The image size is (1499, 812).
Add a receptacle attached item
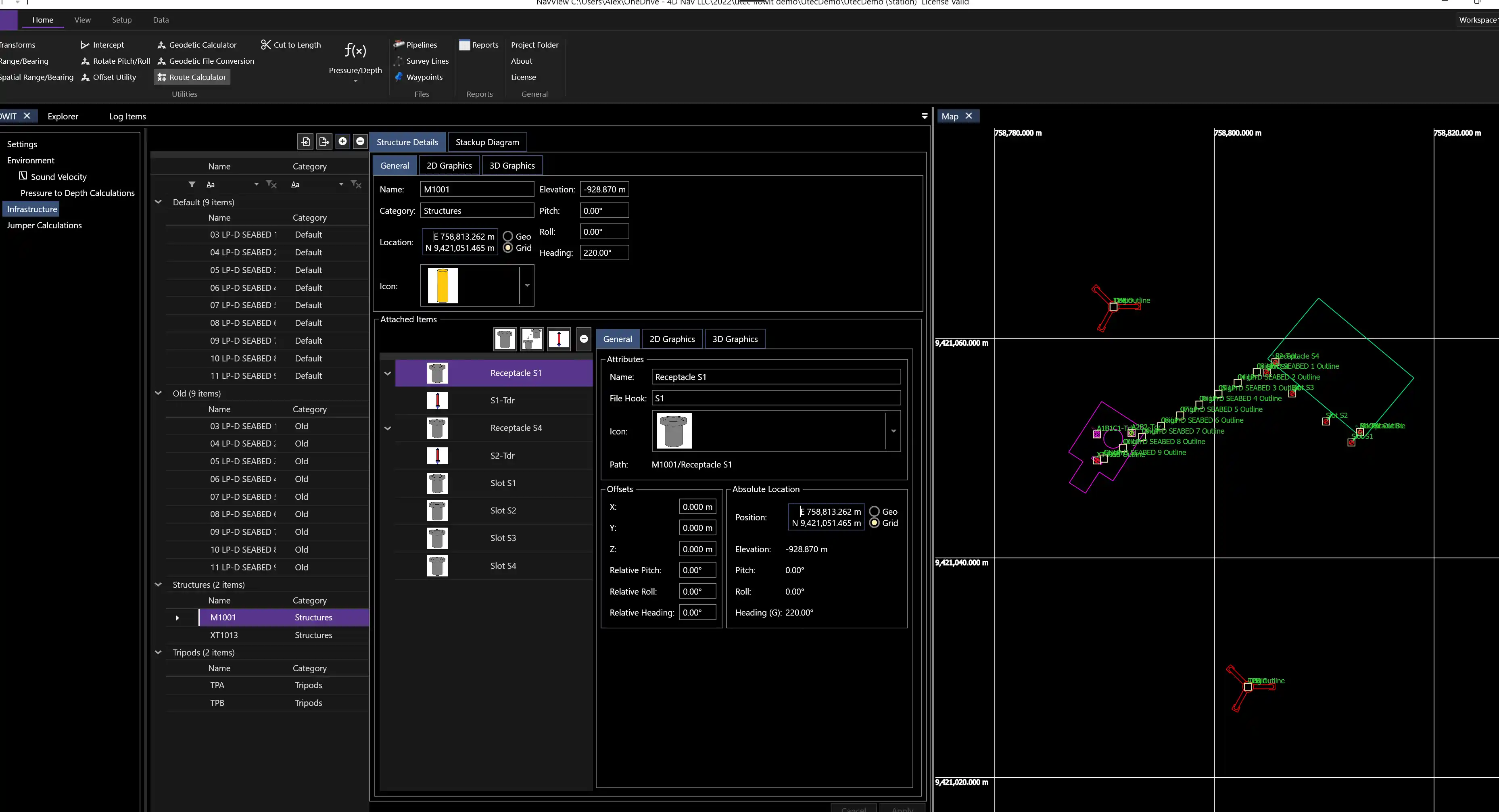(x=505, y=339)
